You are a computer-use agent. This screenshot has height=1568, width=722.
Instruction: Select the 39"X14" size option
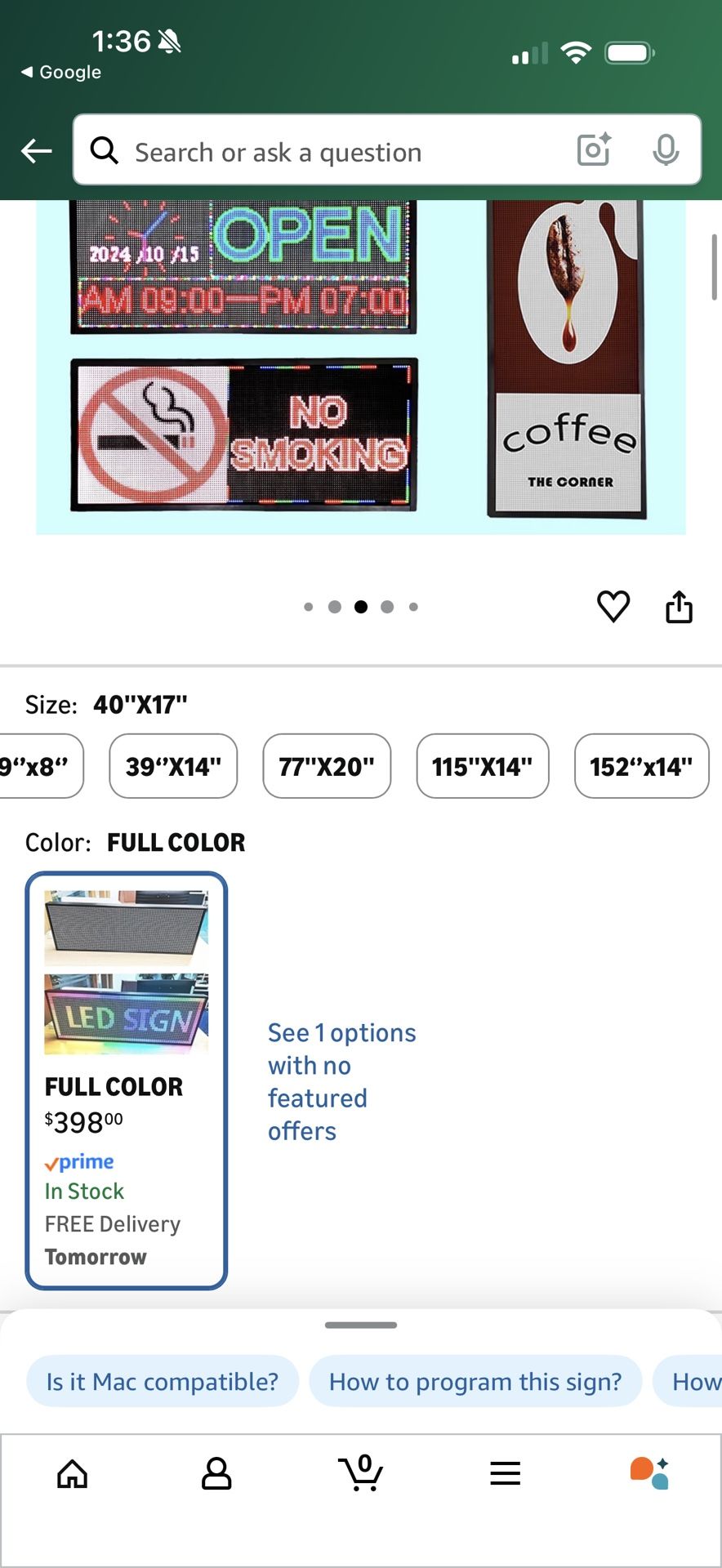pyautogui.click(x=173, y=766)
